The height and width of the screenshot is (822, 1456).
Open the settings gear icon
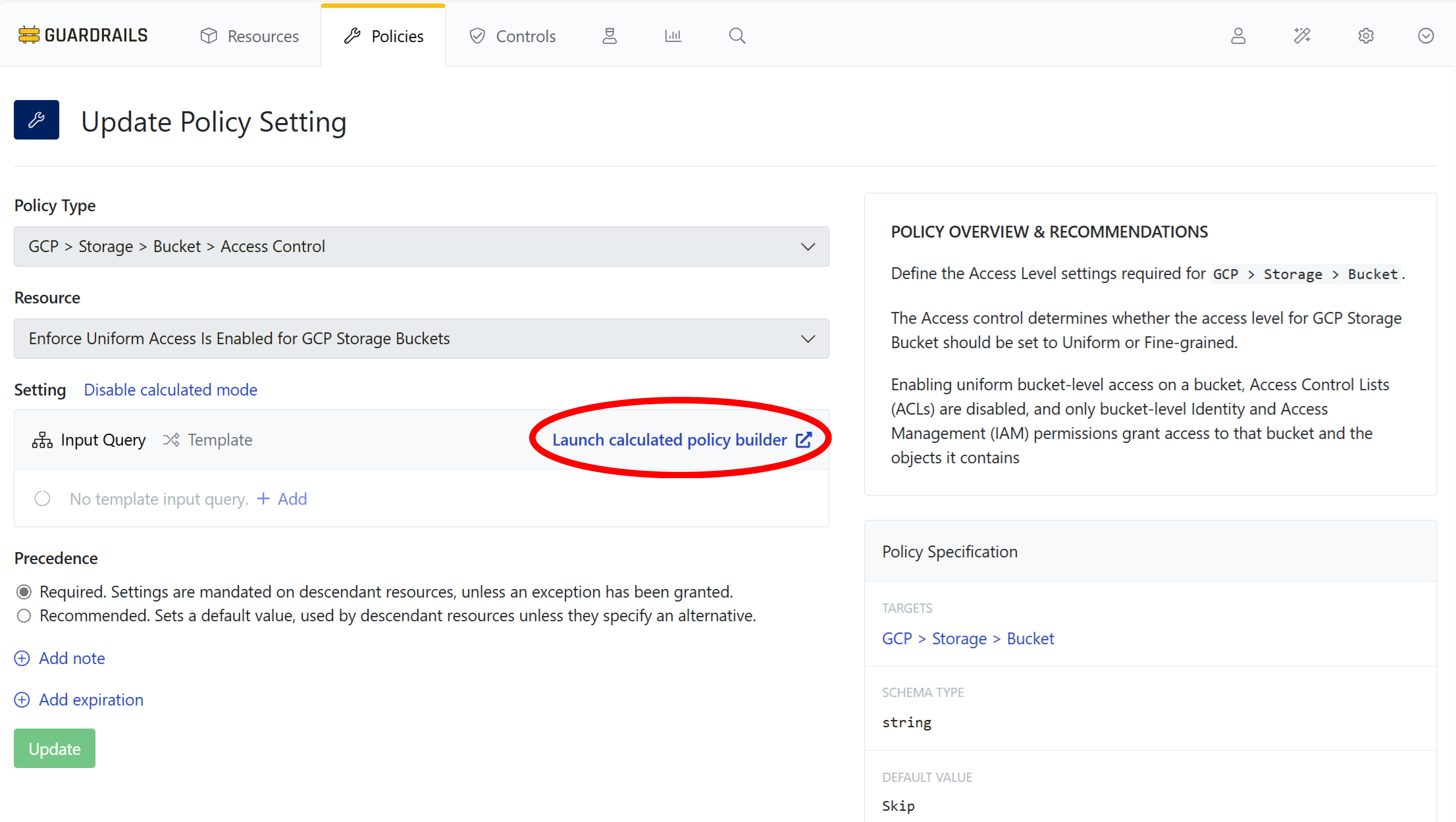pos(1365,36)
